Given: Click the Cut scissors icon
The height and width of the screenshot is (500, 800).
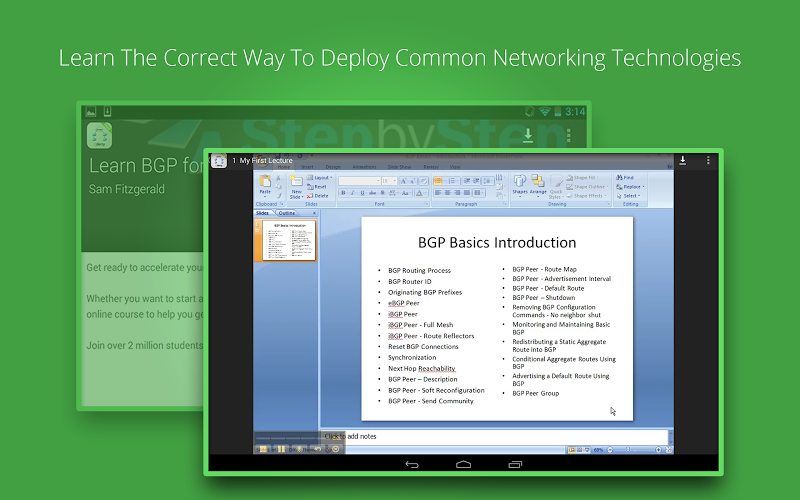Looking at the screenshot, I should point(279,178).
